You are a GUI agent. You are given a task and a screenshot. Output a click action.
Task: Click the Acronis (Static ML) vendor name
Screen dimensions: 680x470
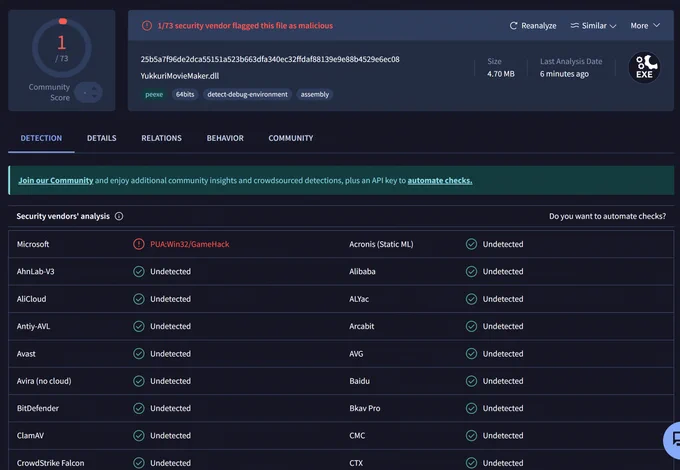point(381,244)
